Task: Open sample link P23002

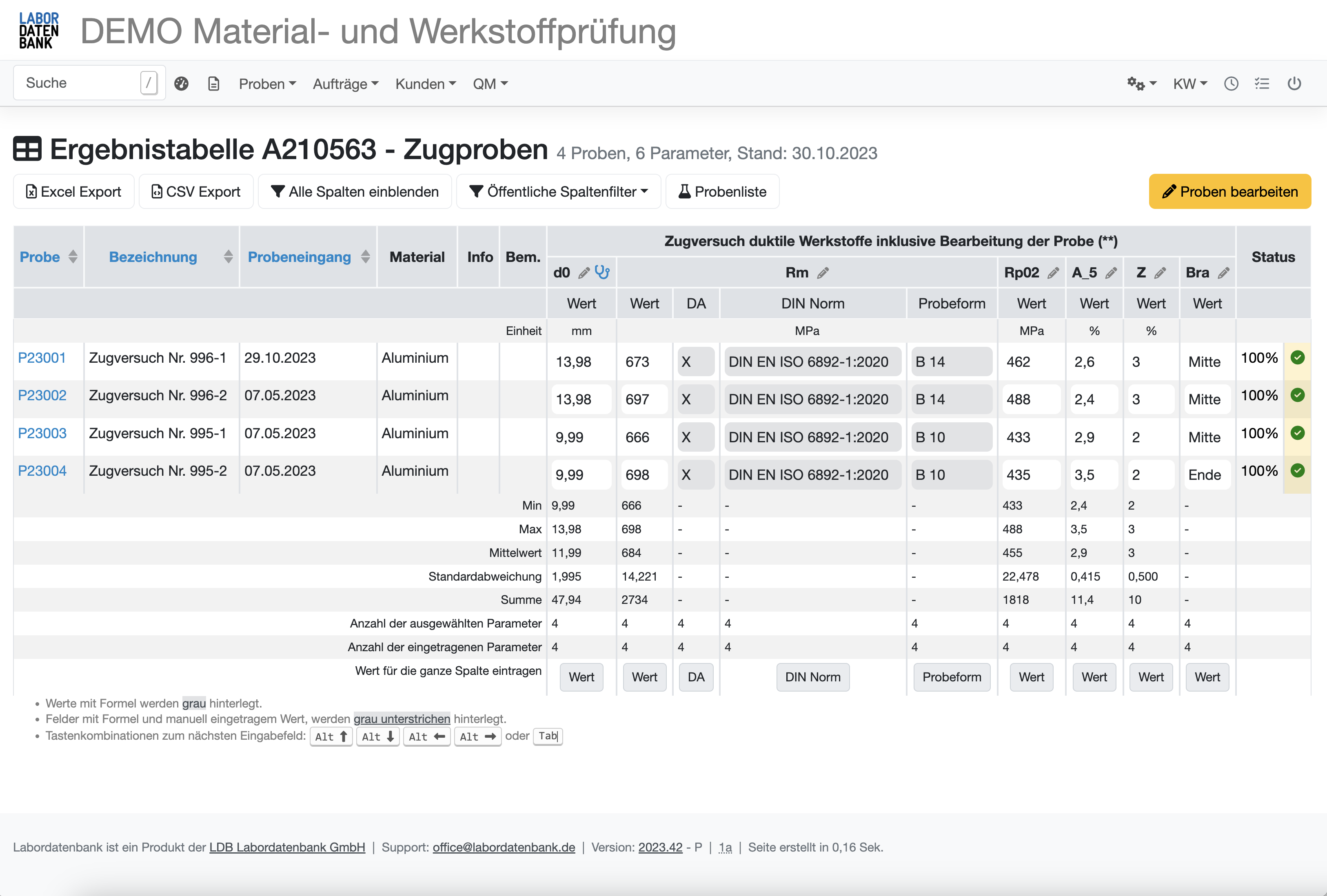Action: 42,395
